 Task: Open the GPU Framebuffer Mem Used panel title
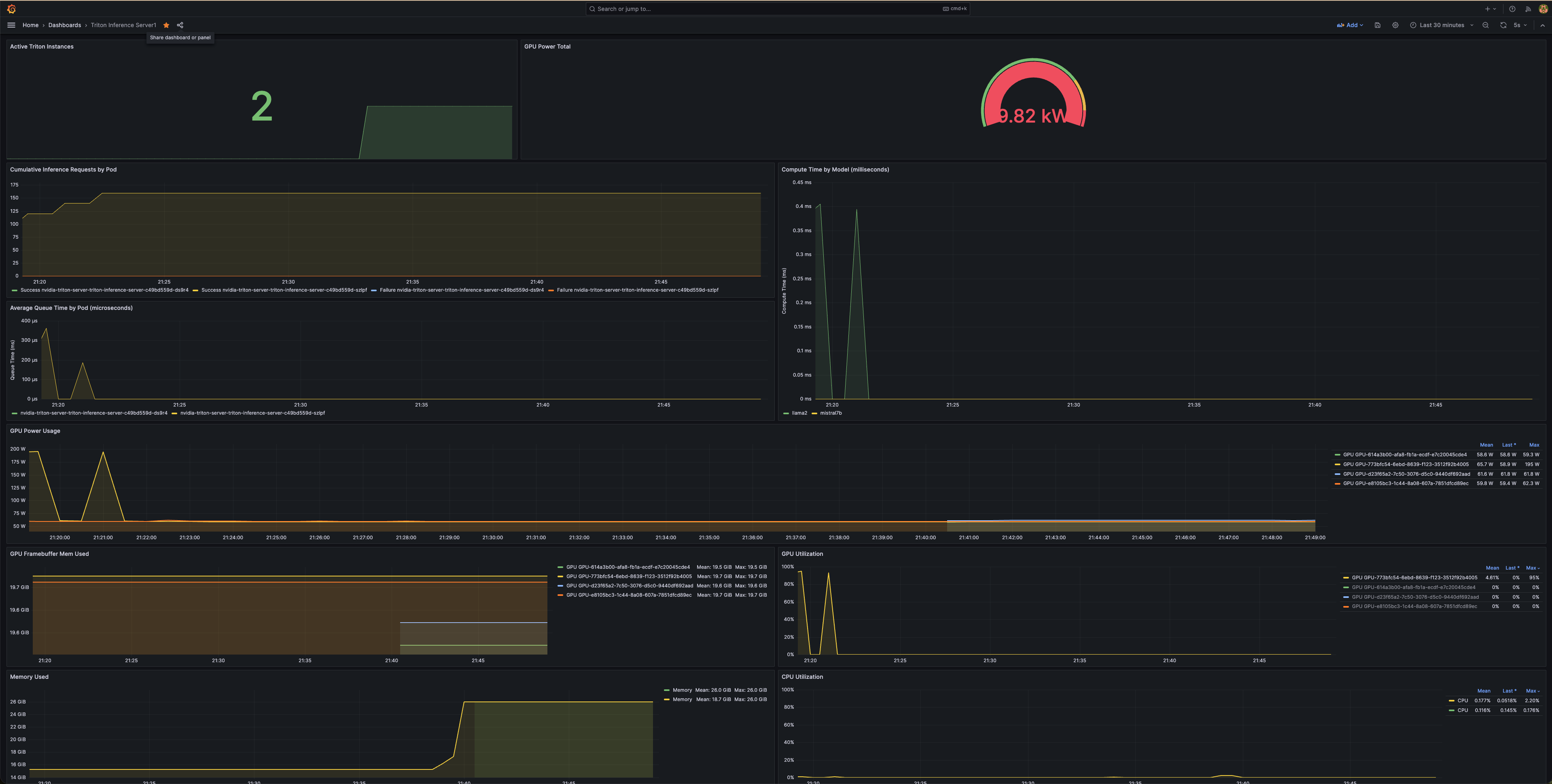click(x=49, y=554)
